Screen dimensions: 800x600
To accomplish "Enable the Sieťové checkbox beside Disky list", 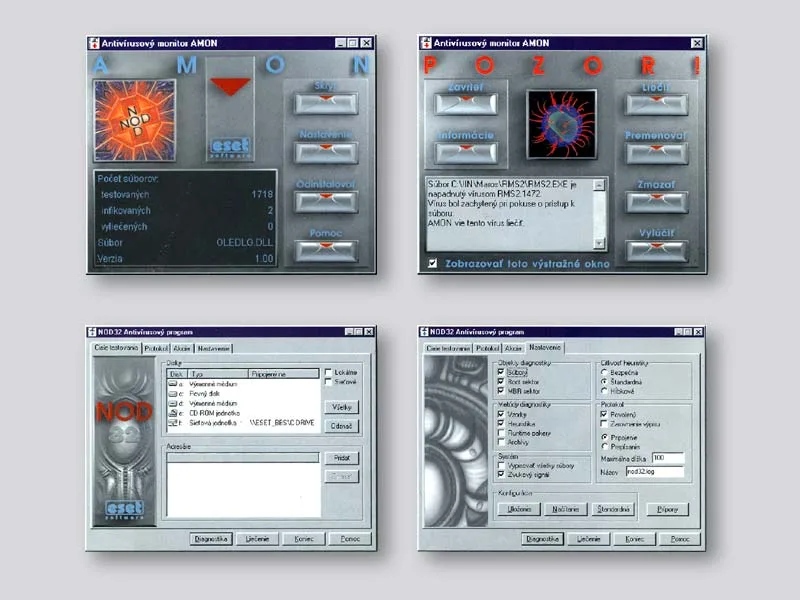I will pyautogui.click(x=328, y=382).
